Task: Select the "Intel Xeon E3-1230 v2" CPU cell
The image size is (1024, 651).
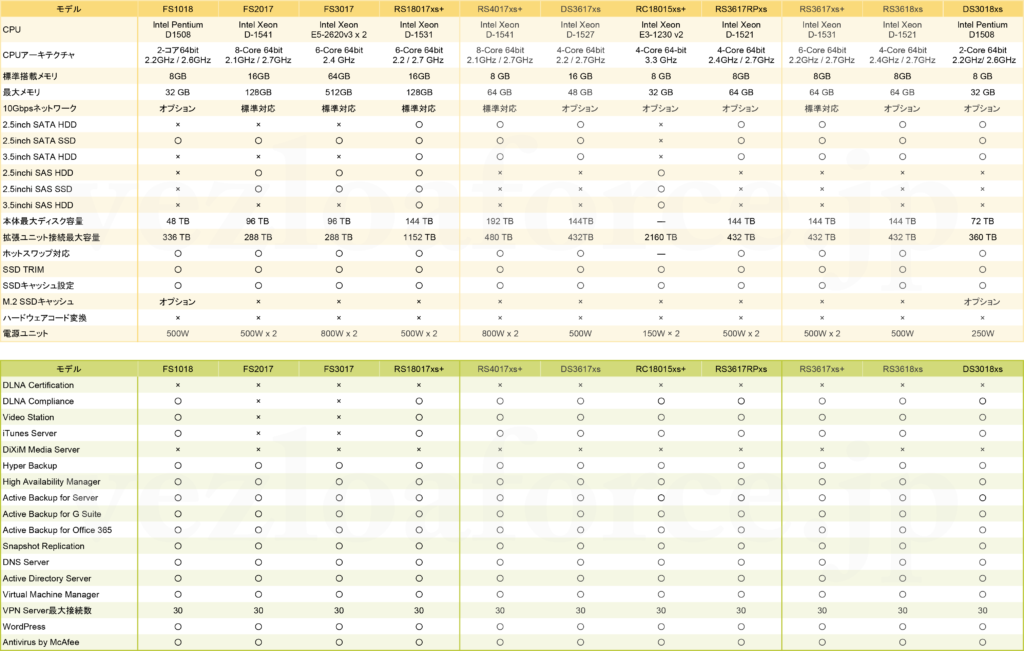Action: tap(660, 30)
